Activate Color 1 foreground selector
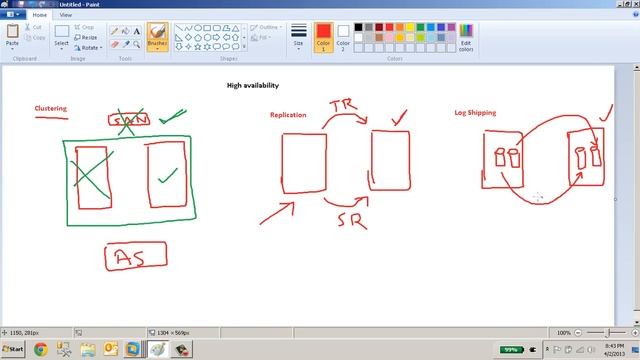The image size is (640, 360). click(x=323, y=38)
